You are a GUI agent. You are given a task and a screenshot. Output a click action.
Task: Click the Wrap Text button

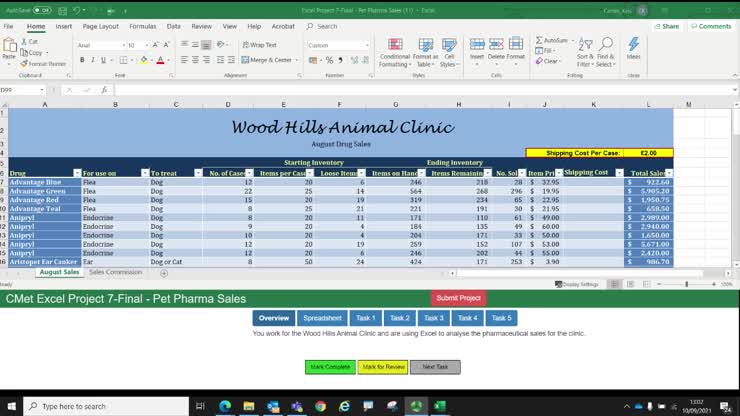tap(260, 45)
